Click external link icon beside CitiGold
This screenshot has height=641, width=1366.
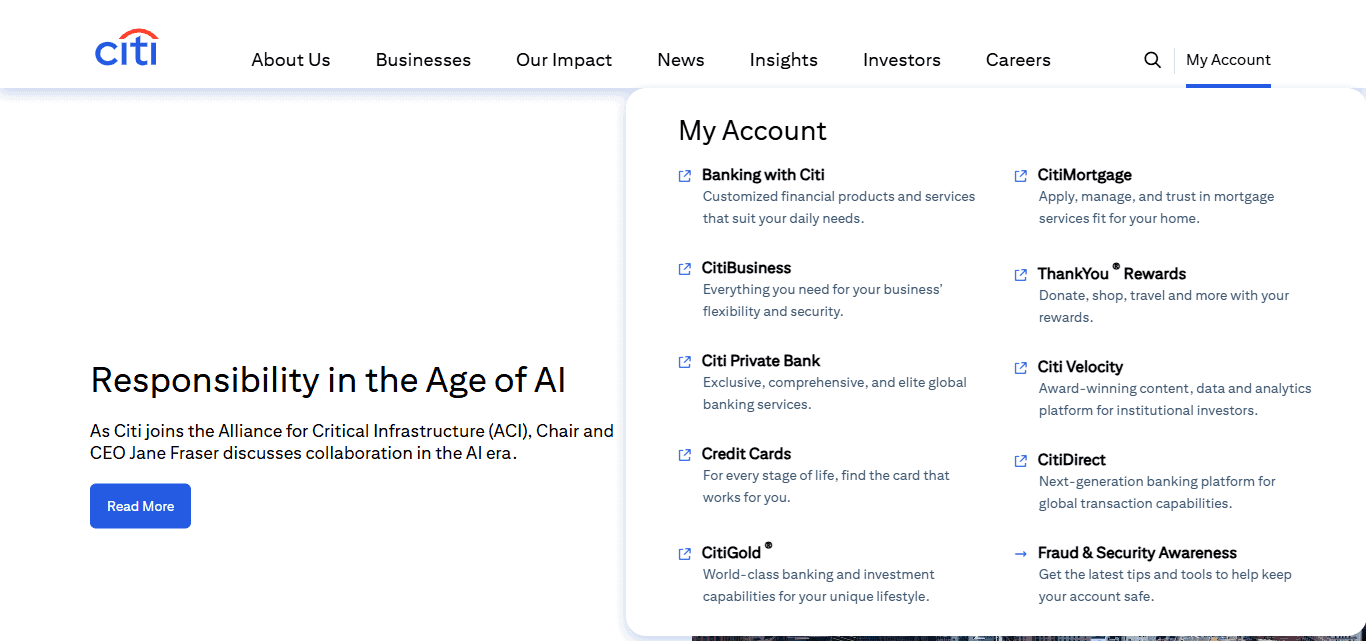[685, 554]
